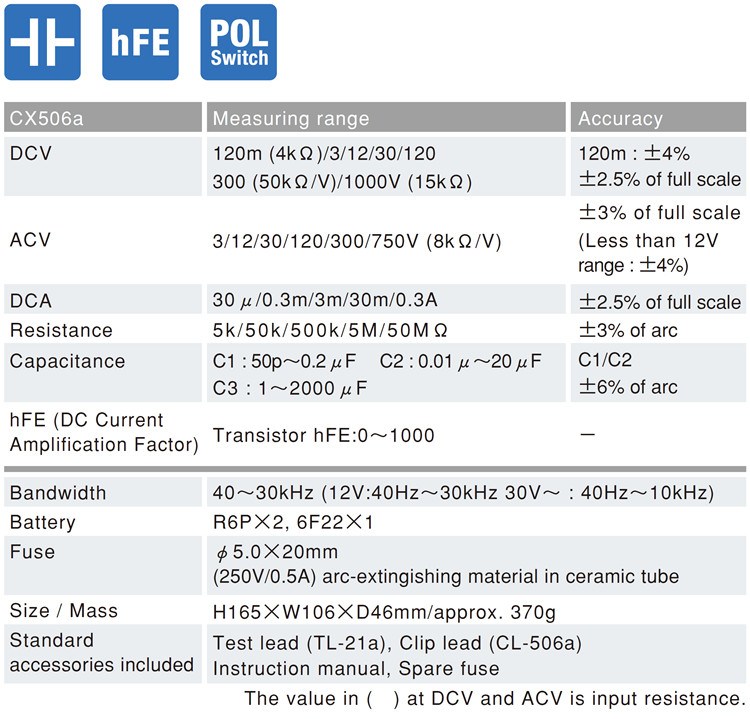Select the Resistance row label
Viewport: 750px width, 719px height.
[61, 330]
